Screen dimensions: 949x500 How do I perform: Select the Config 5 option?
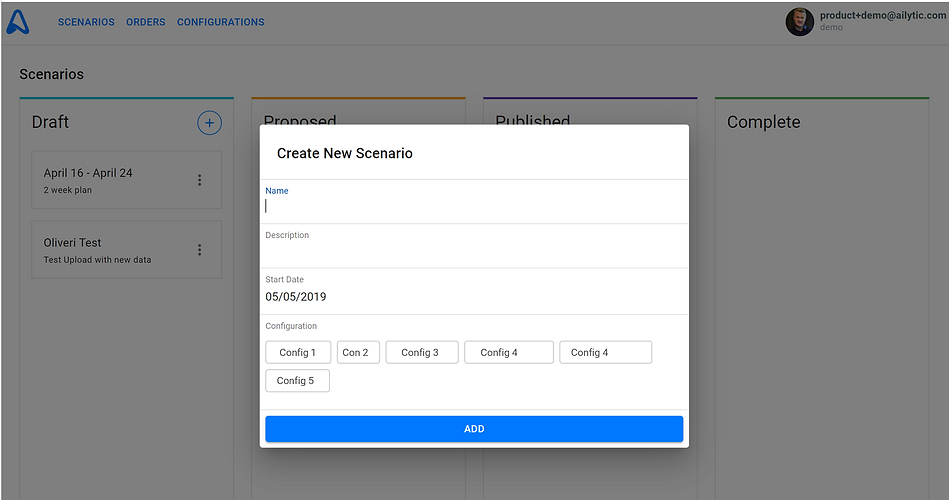click(x=297, y=381)
